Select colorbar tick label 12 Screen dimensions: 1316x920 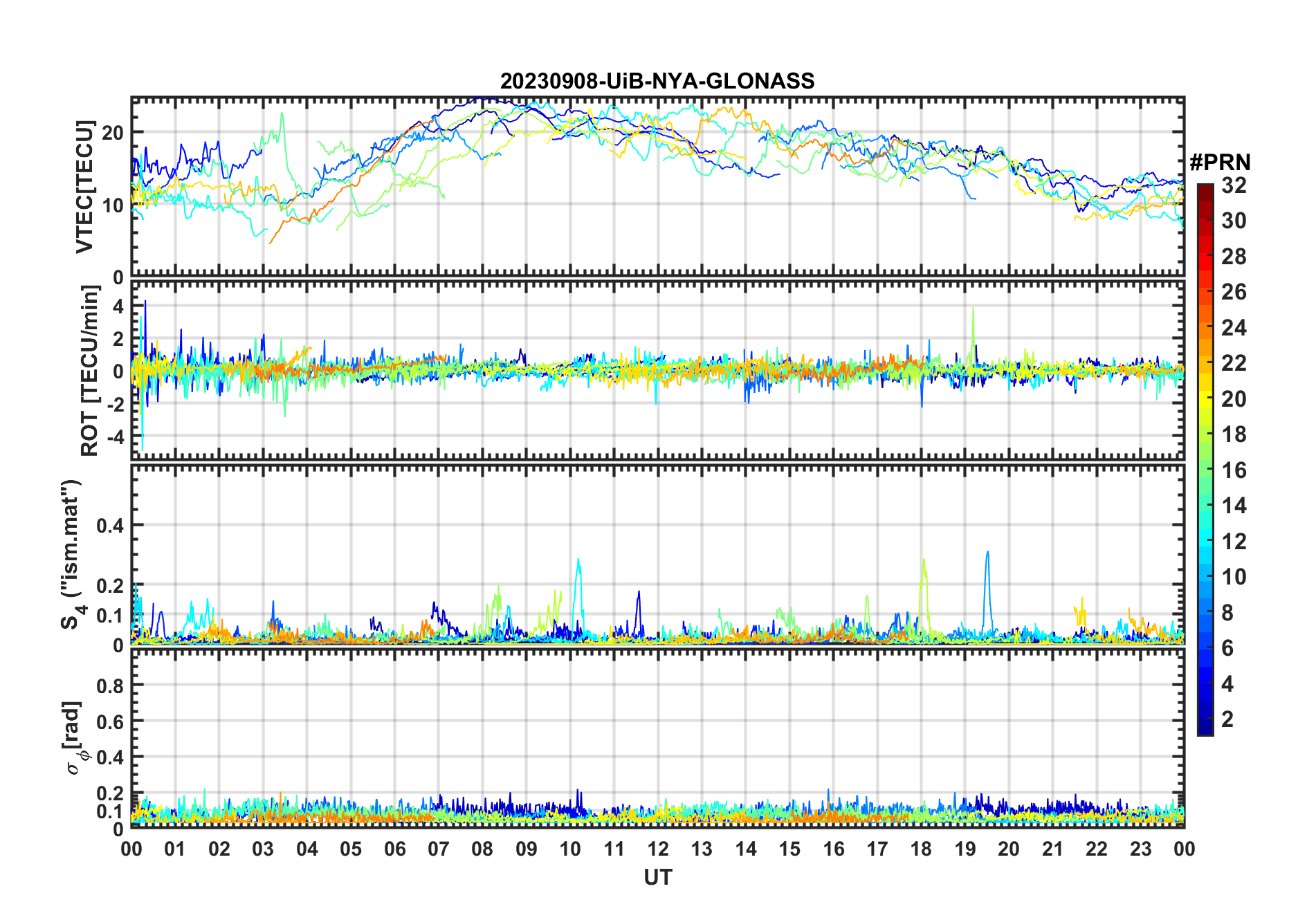(1234, 541)
